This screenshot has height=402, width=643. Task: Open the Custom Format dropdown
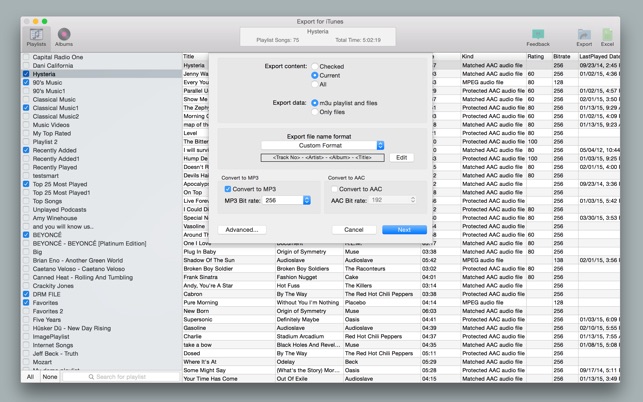pyautogui.click(x=323, y=146)
